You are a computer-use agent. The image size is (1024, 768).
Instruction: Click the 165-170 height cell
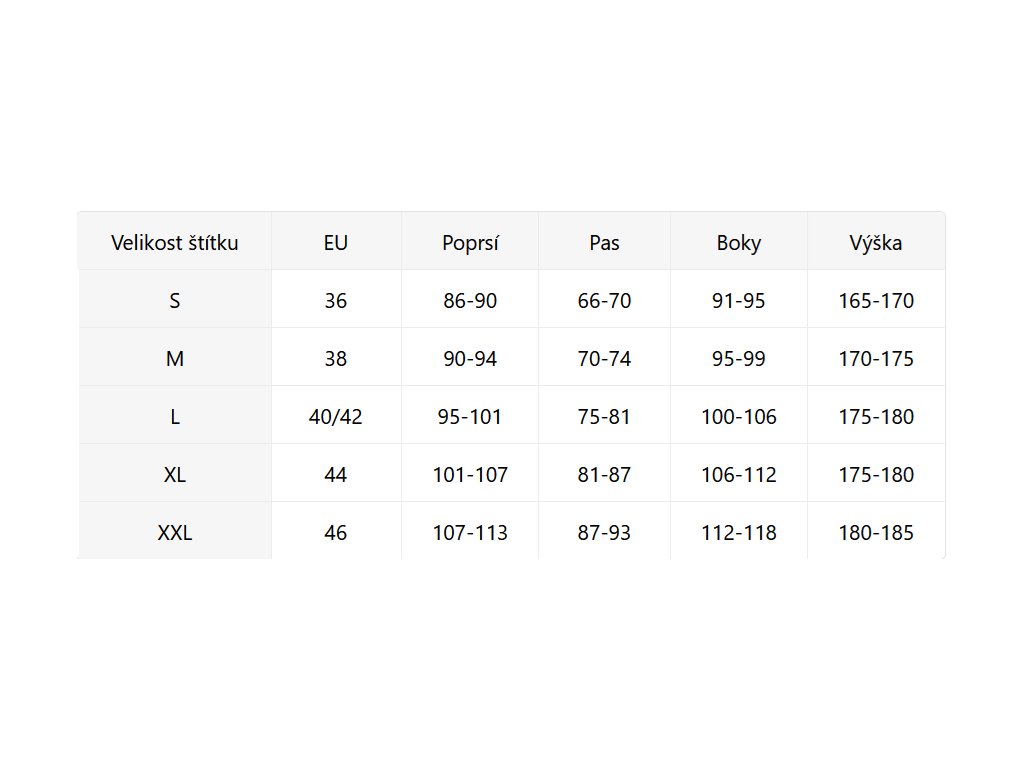click(876, 300)
